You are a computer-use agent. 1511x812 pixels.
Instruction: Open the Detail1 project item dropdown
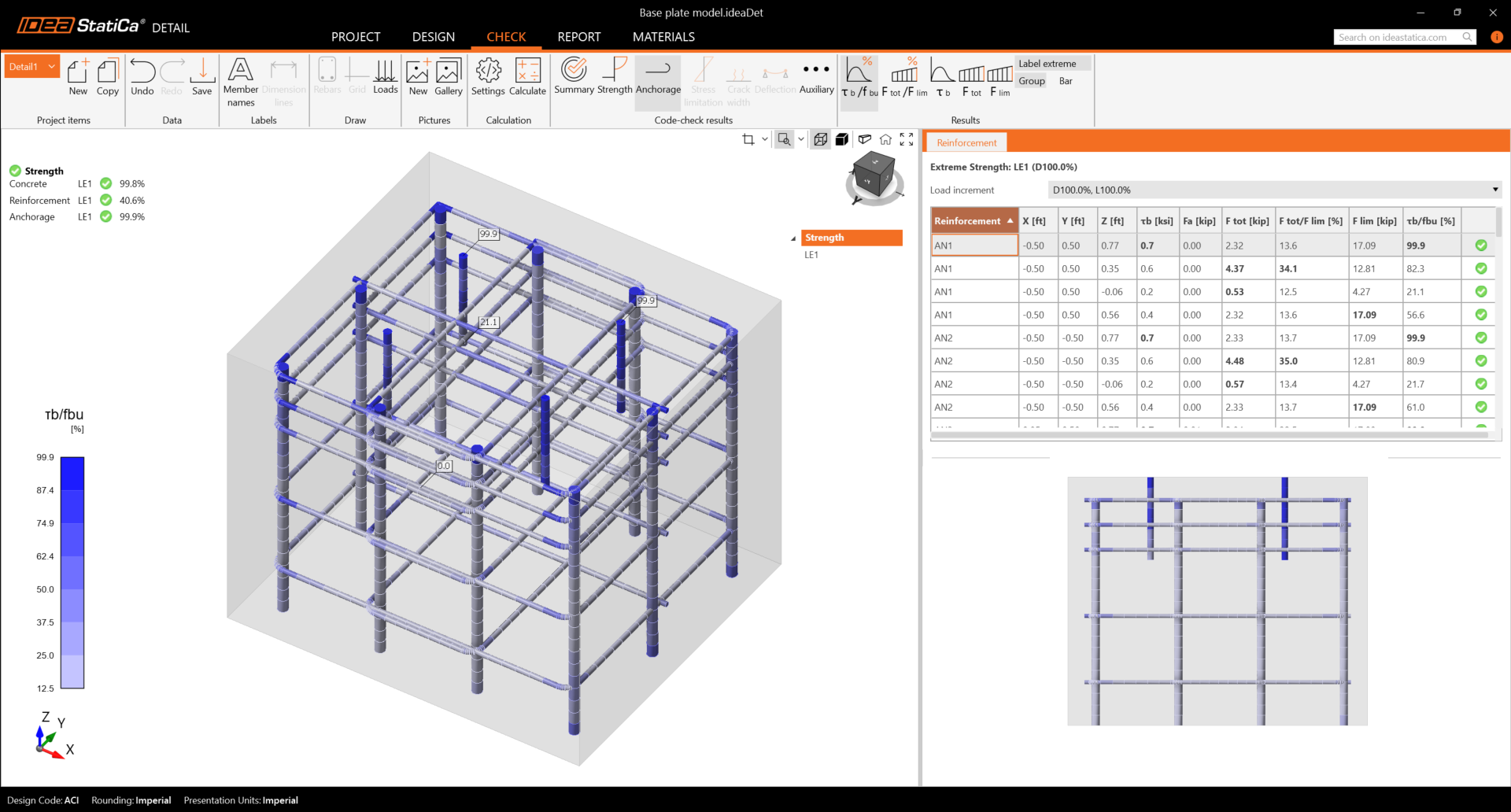(x=31, y=67)
